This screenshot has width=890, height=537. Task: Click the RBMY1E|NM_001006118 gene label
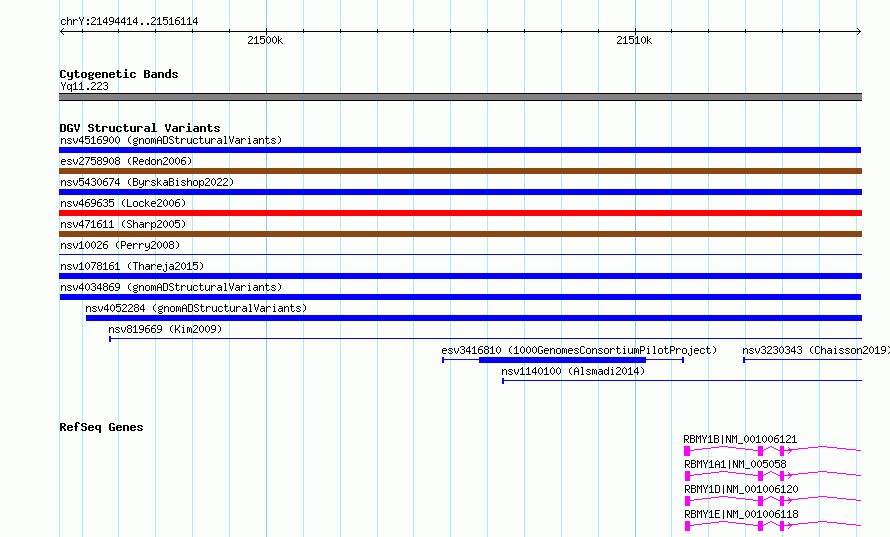pos(741,514)
